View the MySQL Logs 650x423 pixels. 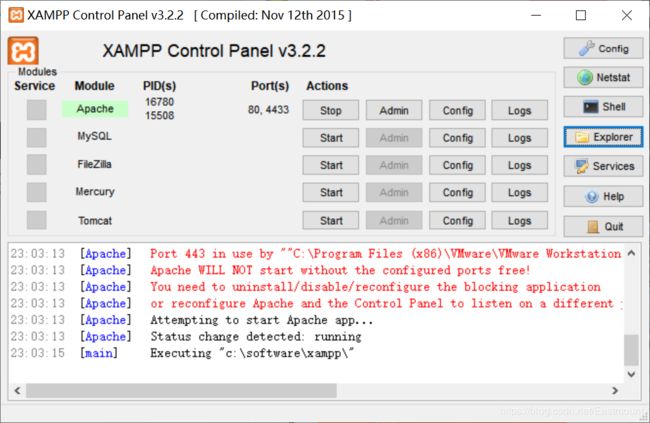(x=519, y=138)
